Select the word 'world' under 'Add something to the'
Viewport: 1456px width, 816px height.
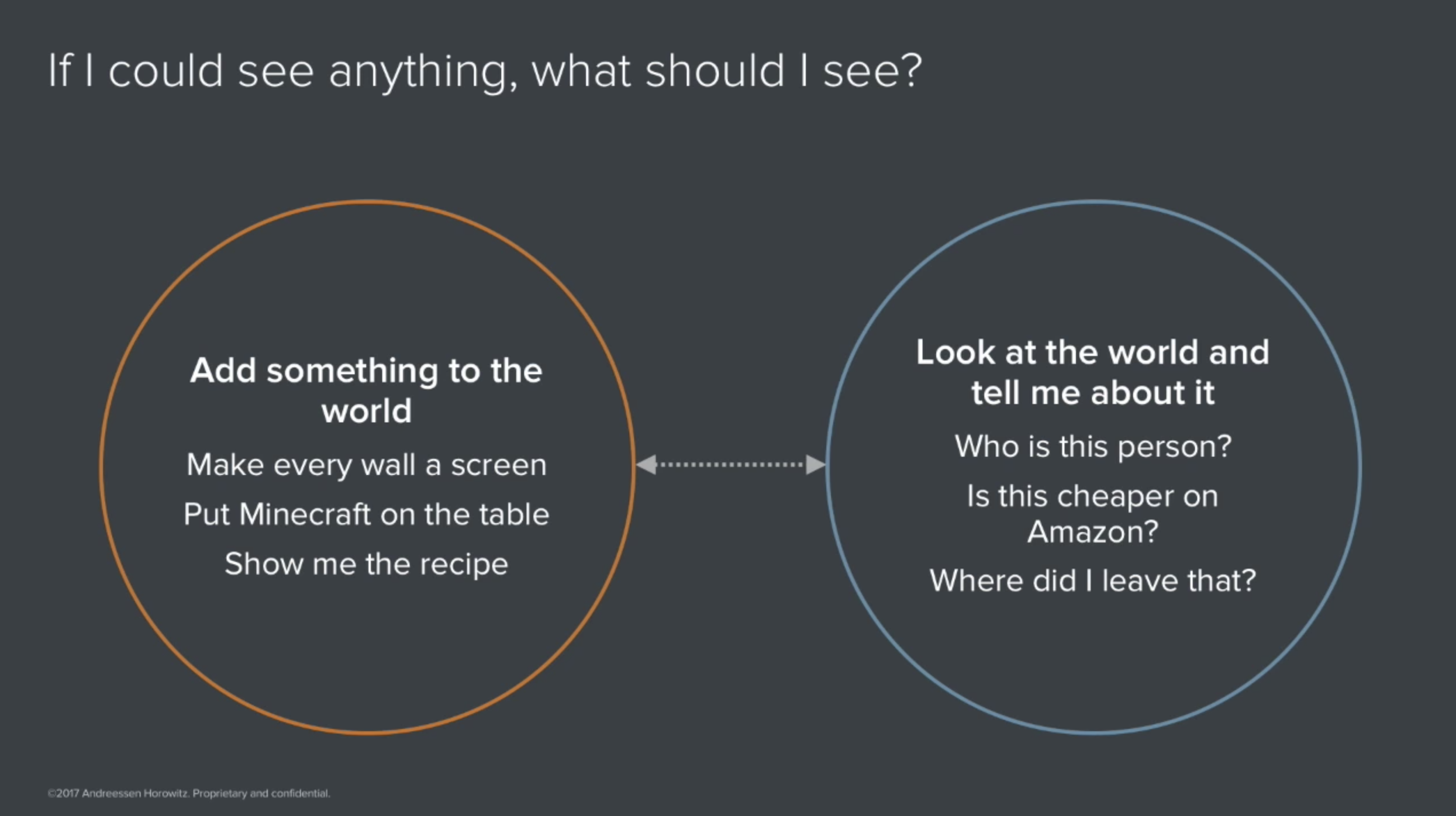point(367,410)
